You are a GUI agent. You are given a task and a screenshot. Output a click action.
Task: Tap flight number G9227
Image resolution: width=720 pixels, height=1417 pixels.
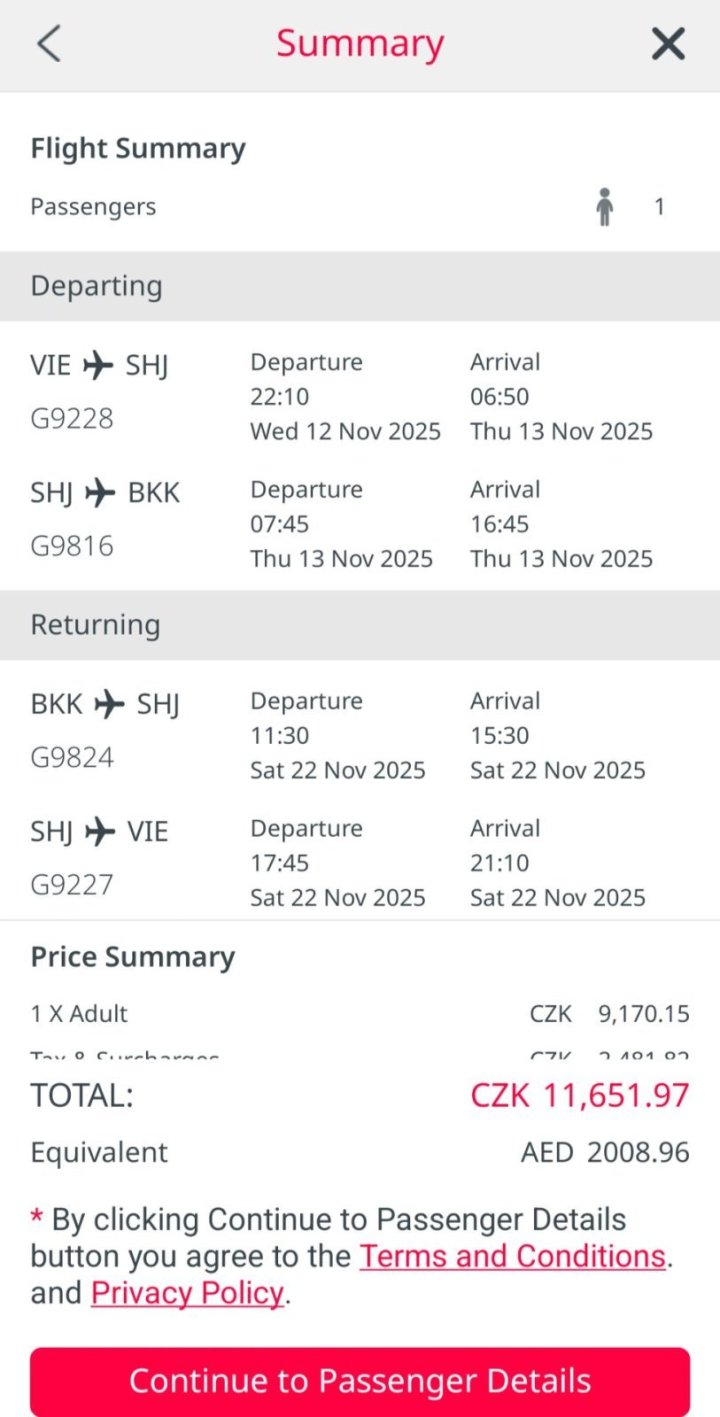(72, 885)
